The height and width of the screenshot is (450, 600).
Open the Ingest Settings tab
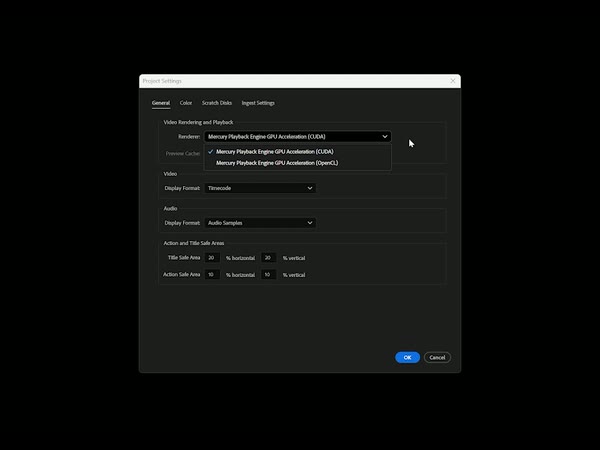258,103
